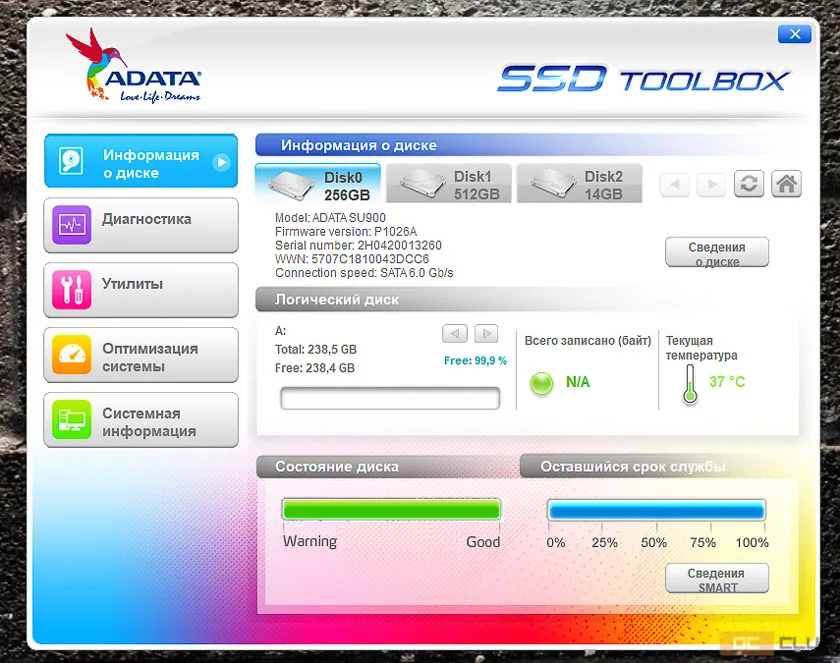
Task: Switch to the Disk2 14GB tab
Action: click(x=580, y=184)
